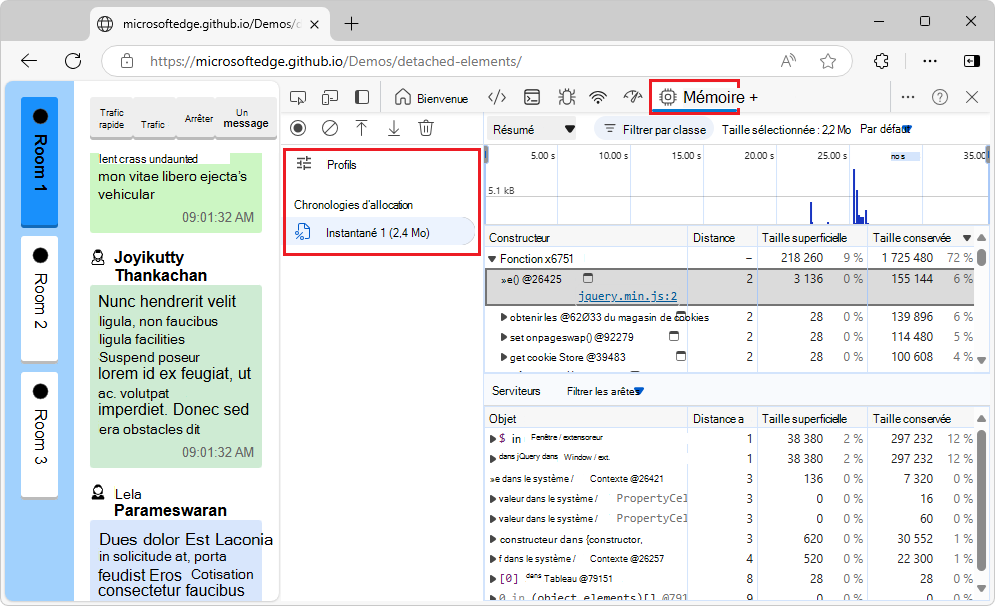Viewport: 995px width, 606px height.
Task: Start recording with the heap profiling record button
Action: [x=297, y=128]
